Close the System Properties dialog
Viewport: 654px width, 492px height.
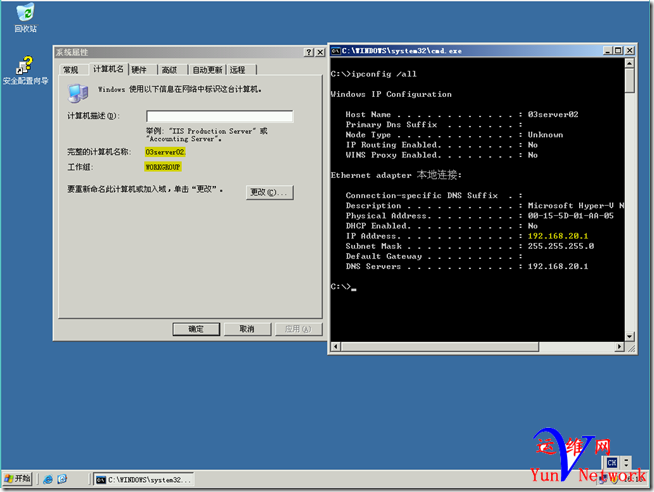pos(320,52)
